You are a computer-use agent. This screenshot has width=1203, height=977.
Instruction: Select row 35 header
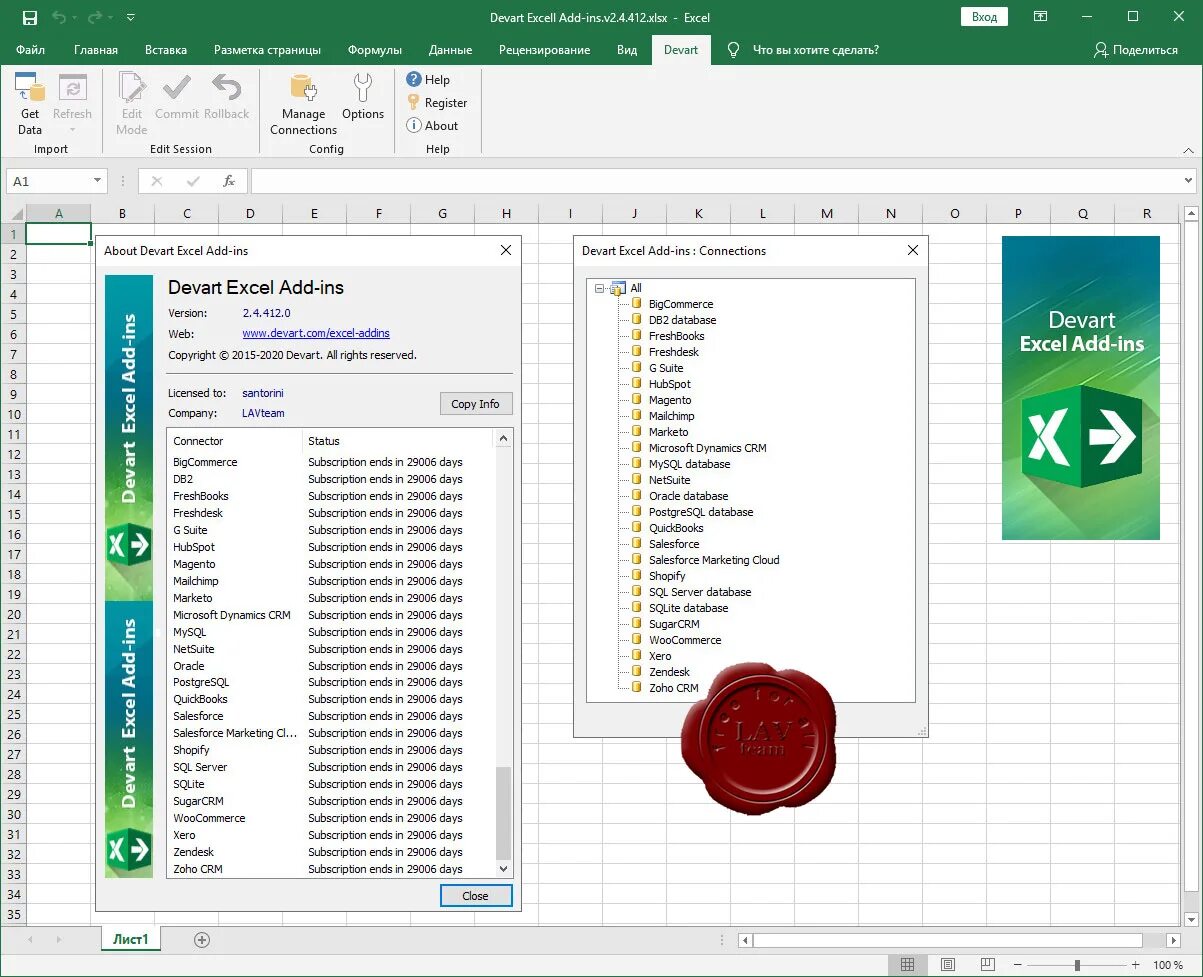point(13,915)
